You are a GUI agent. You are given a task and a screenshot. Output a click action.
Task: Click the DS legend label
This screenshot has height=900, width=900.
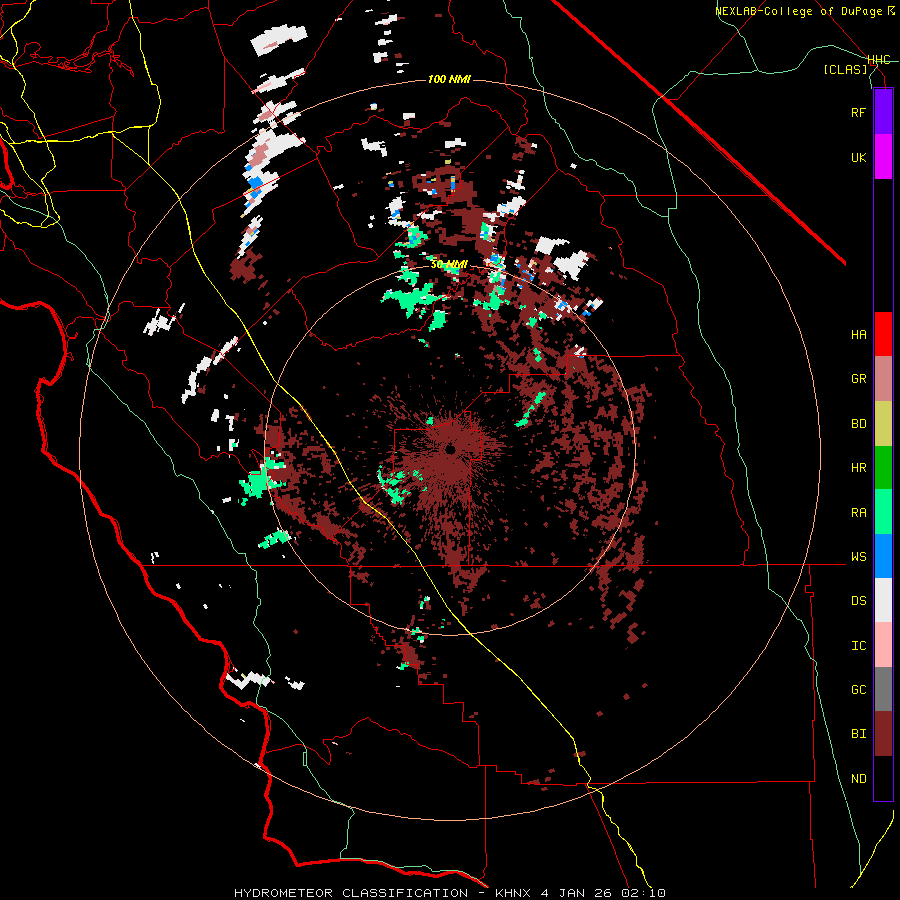tap(858, 601)
